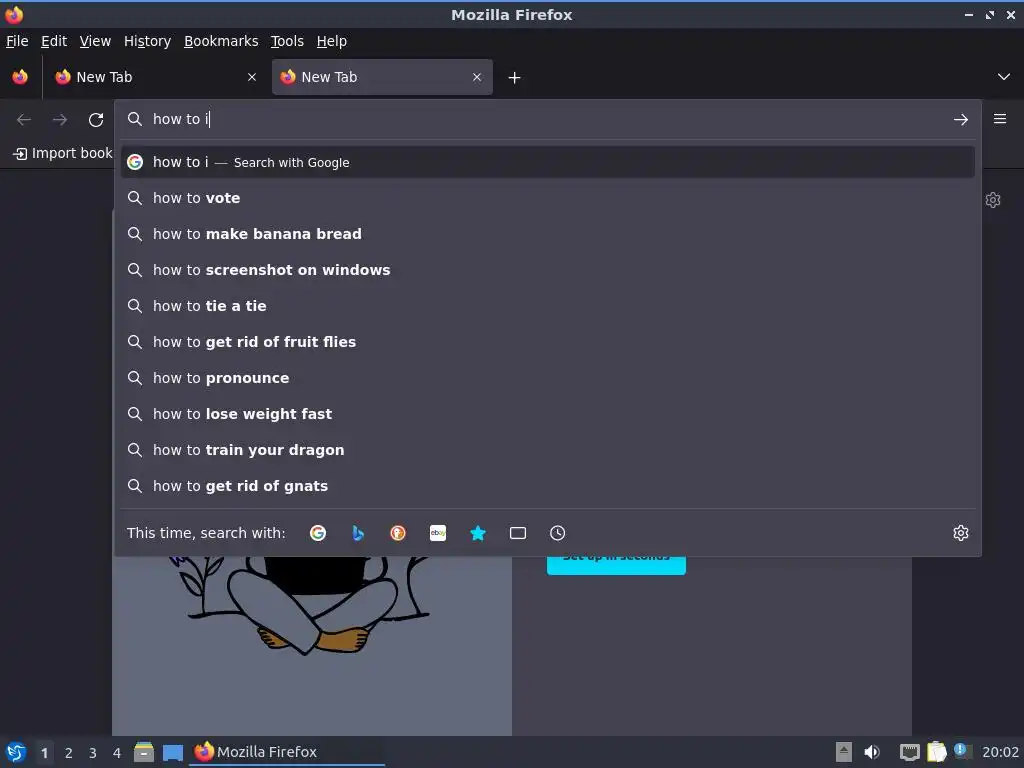Open the Edit menu

54,41
